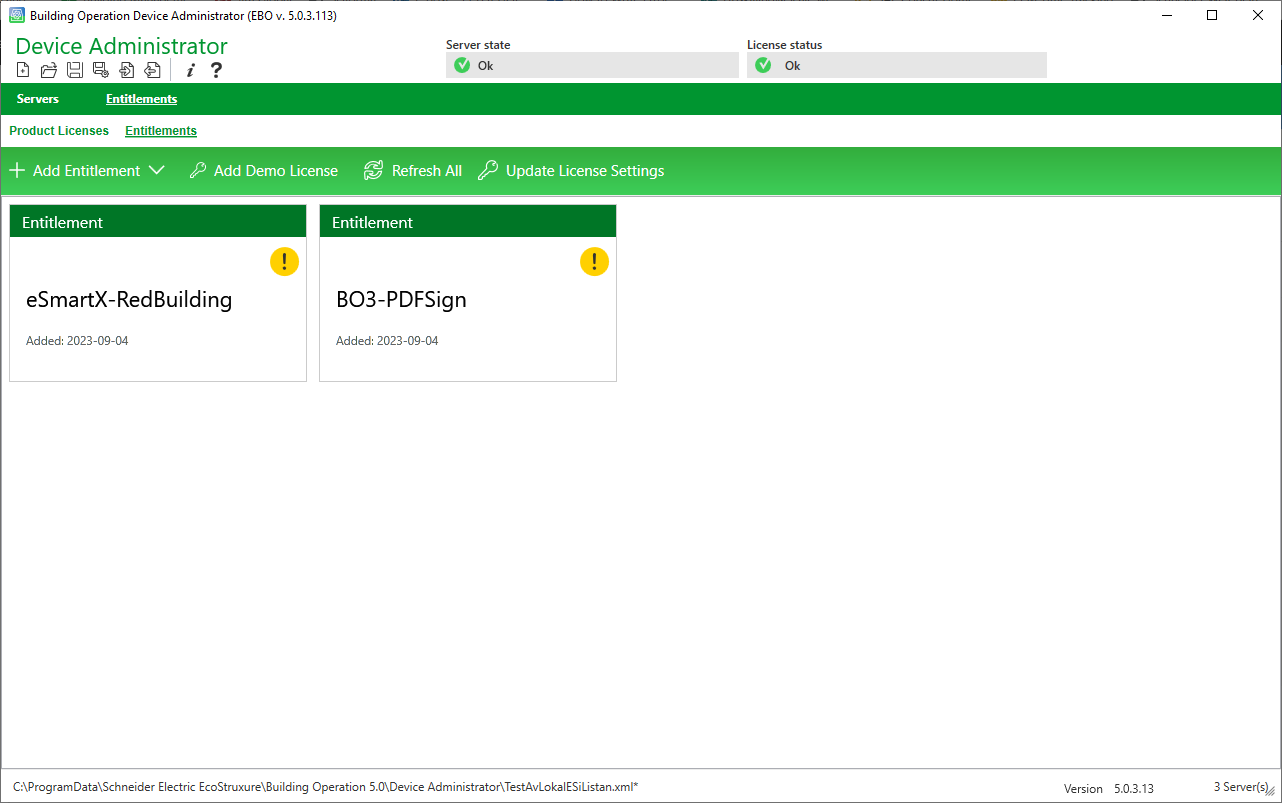Minimize the Device Administrator window
Image resolution: width=1282 pixels, height=803 pixels.
[1166, 15]
